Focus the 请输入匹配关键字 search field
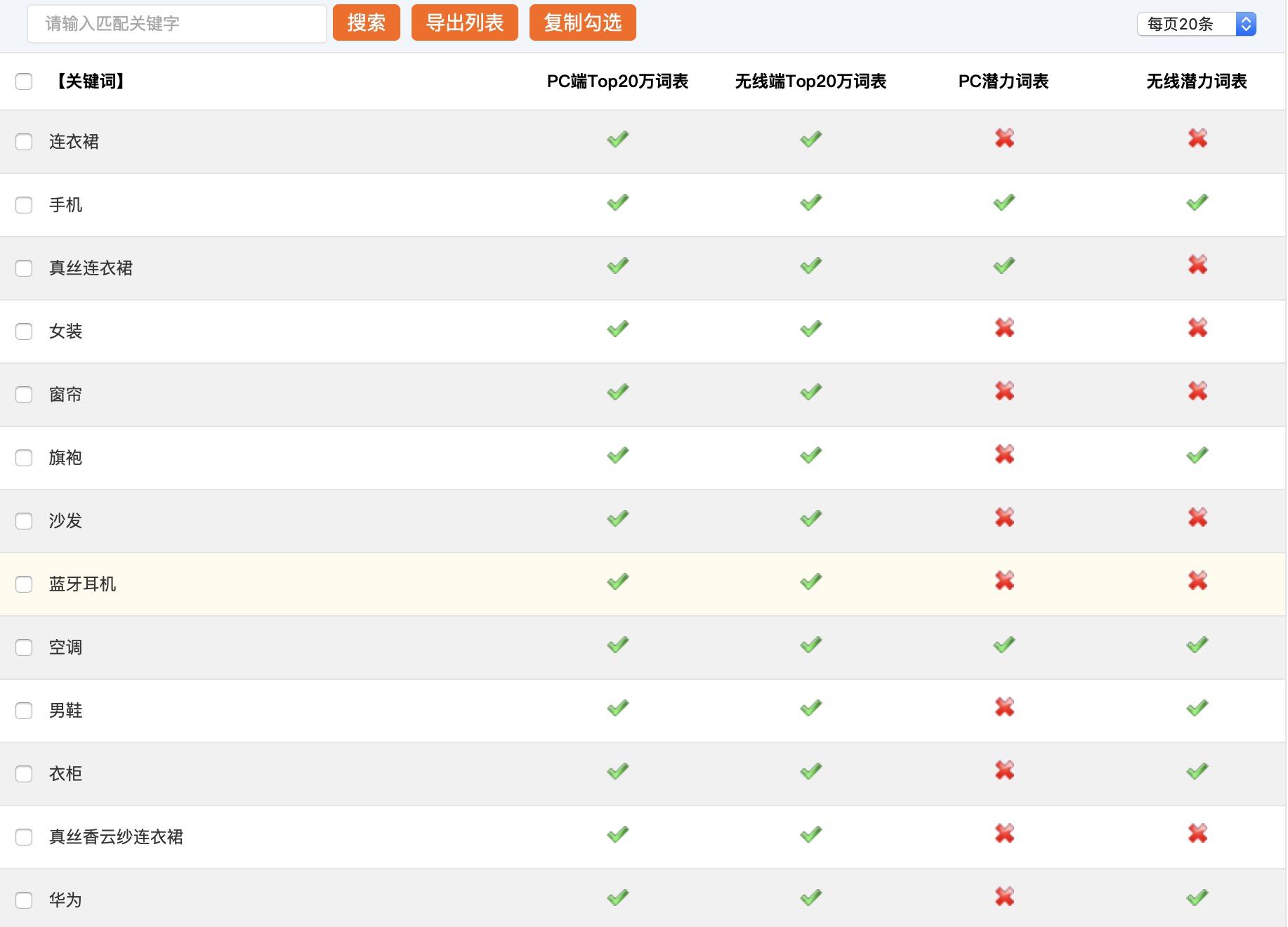 coord(177,24)
